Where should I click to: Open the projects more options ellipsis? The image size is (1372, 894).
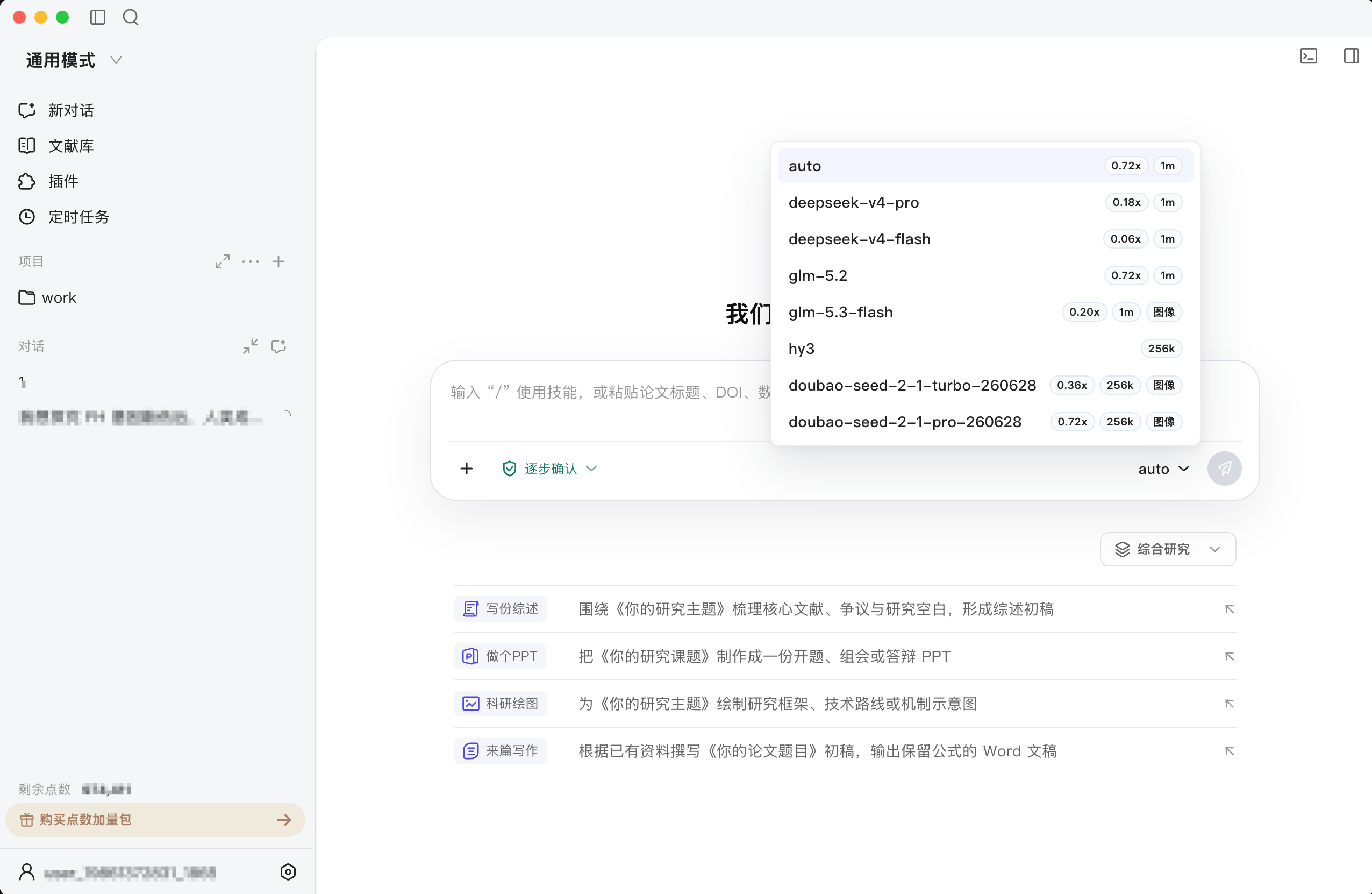[251, 261]
